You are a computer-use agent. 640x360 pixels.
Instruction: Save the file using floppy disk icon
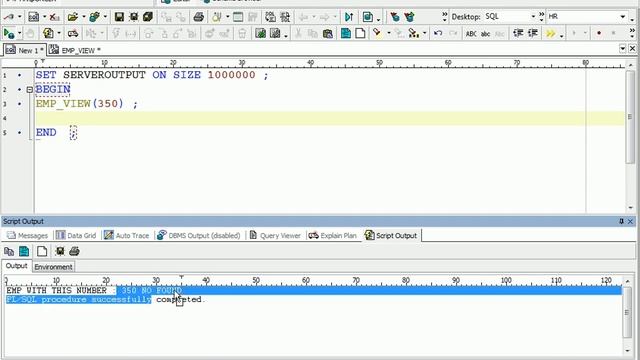coord(119,17)
